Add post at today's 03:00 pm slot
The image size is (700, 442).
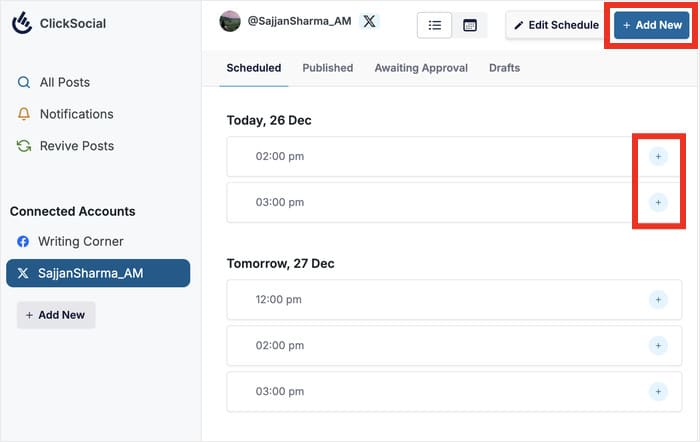click(657, 202)
